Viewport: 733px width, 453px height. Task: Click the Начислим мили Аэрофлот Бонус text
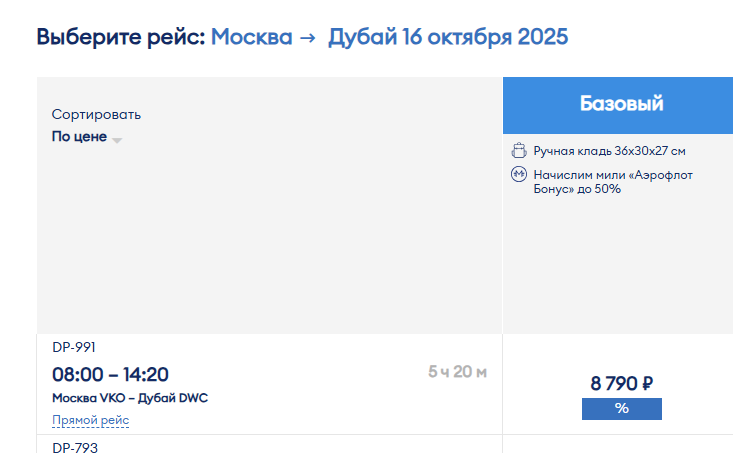[613, 182]
